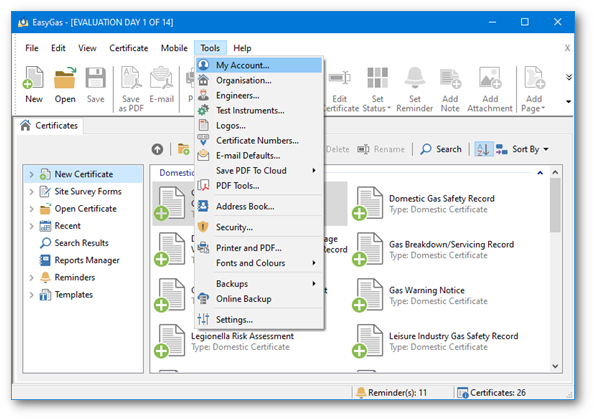Choose Address Book in Tools menu
The height and width of the screenshot is (419, 594).
[259, 206]
